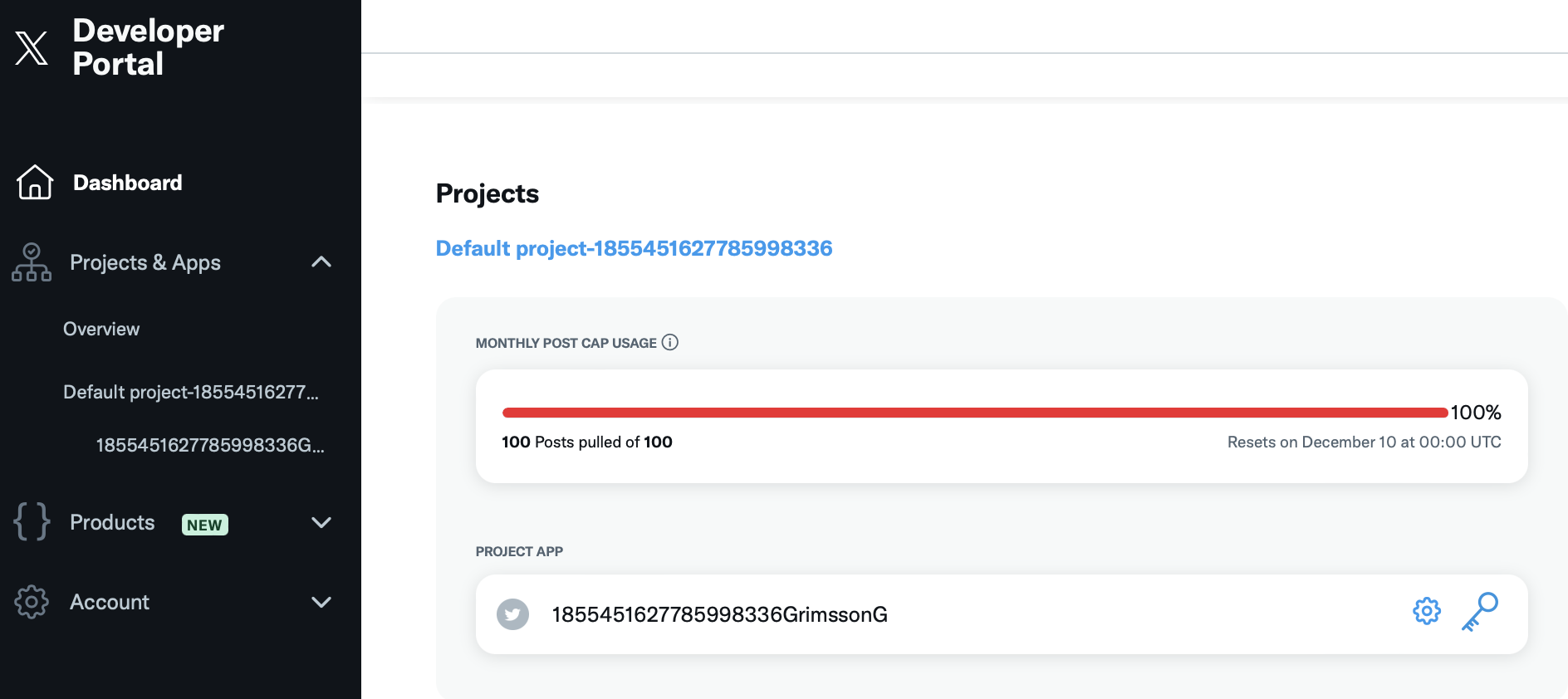Click the app's Twitter bird avatar

click(x=512, y=614)
